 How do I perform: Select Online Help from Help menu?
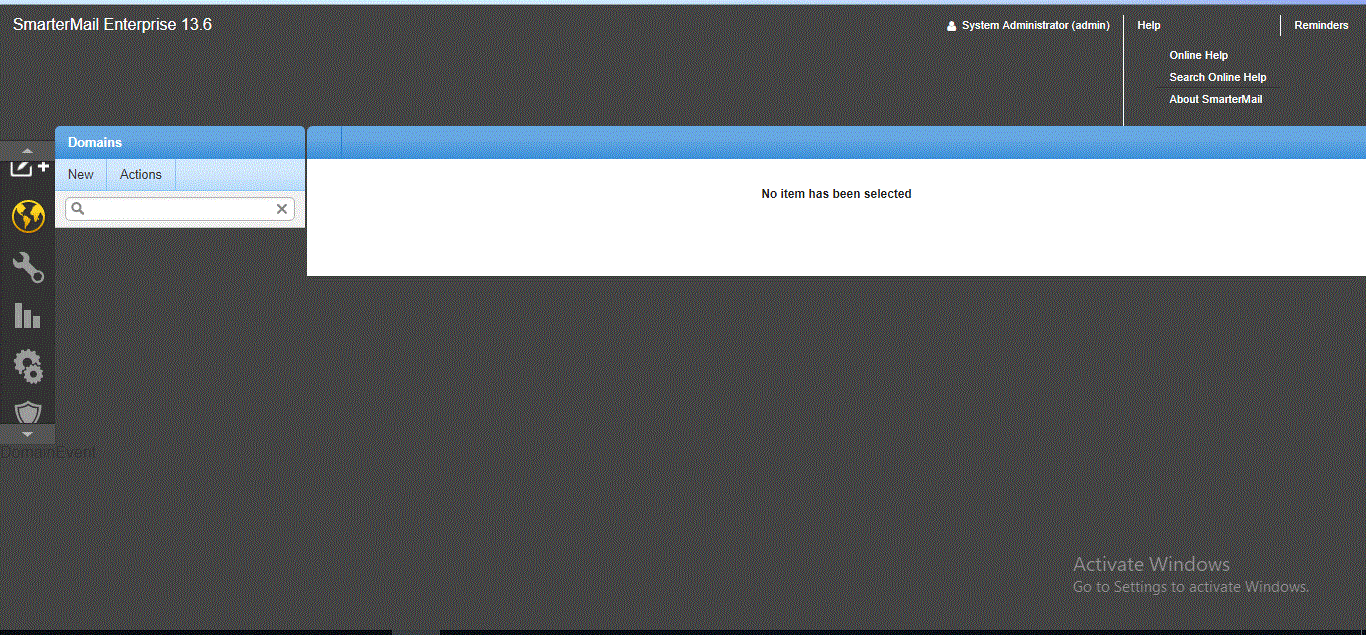[x=1198, y=55]
